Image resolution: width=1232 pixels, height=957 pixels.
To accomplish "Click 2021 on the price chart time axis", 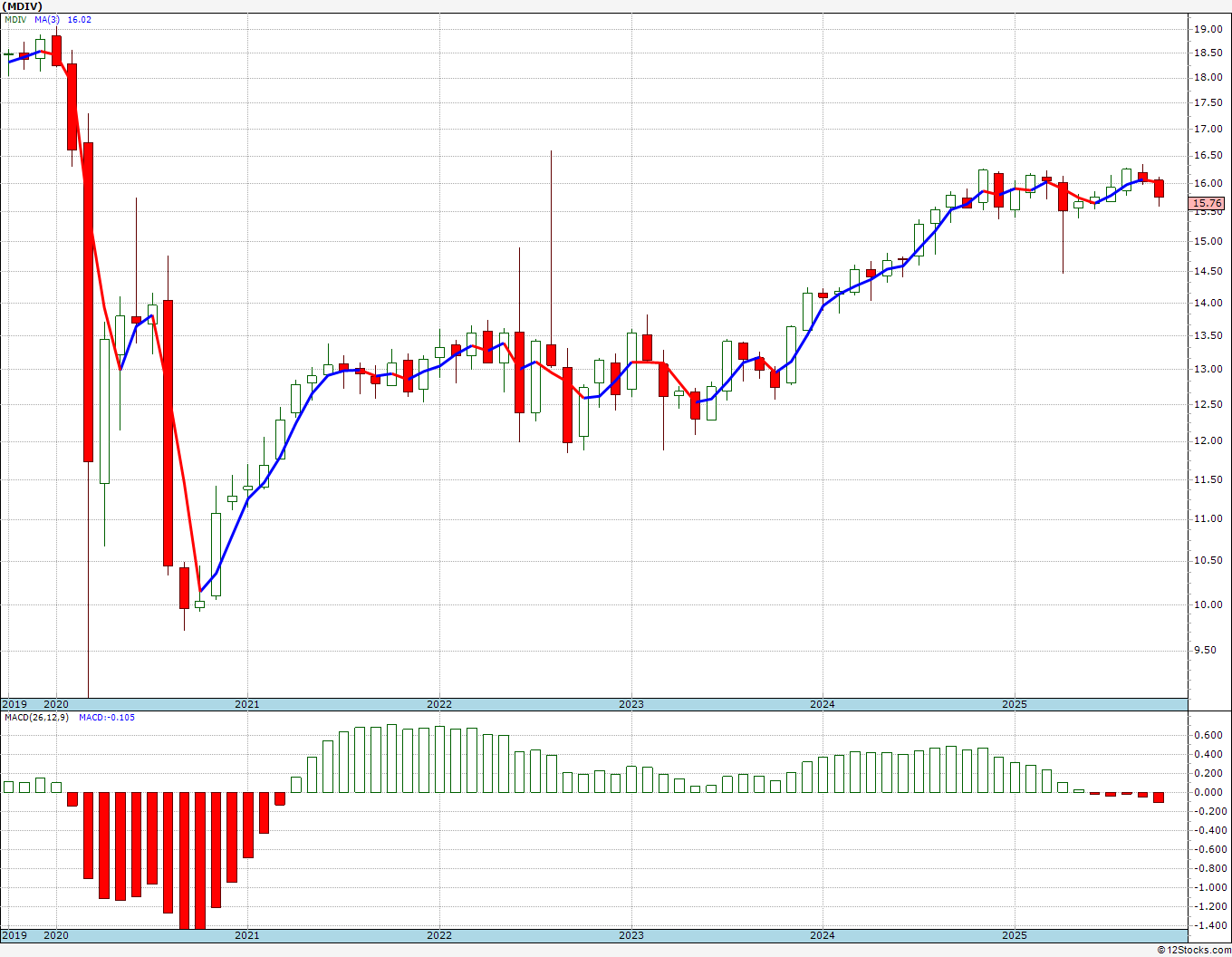I will (247, 704).
